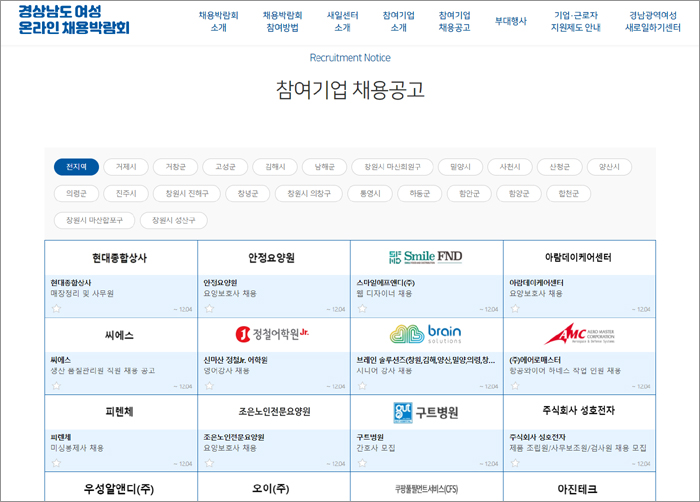Open the 채용박람회 참여방법 menu

pos(283,21)
